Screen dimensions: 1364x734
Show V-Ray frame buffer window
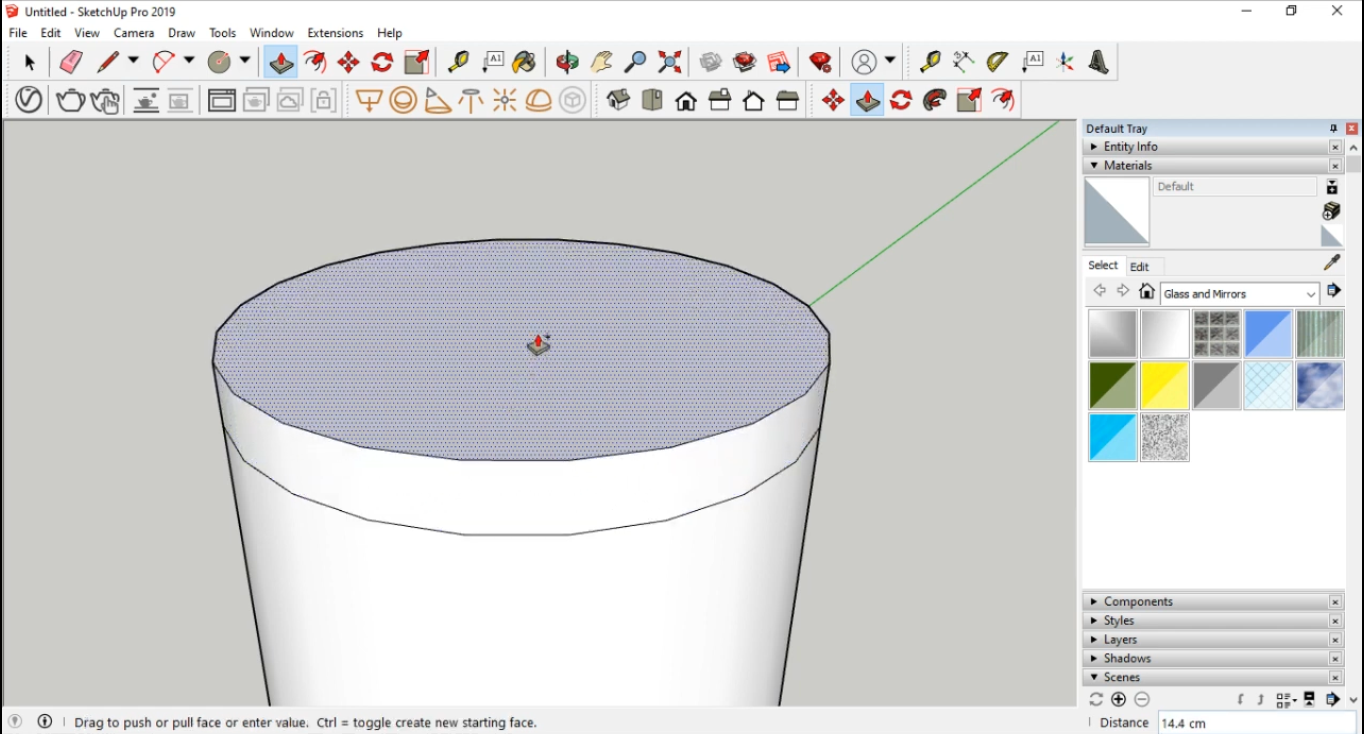coord(222,100)
